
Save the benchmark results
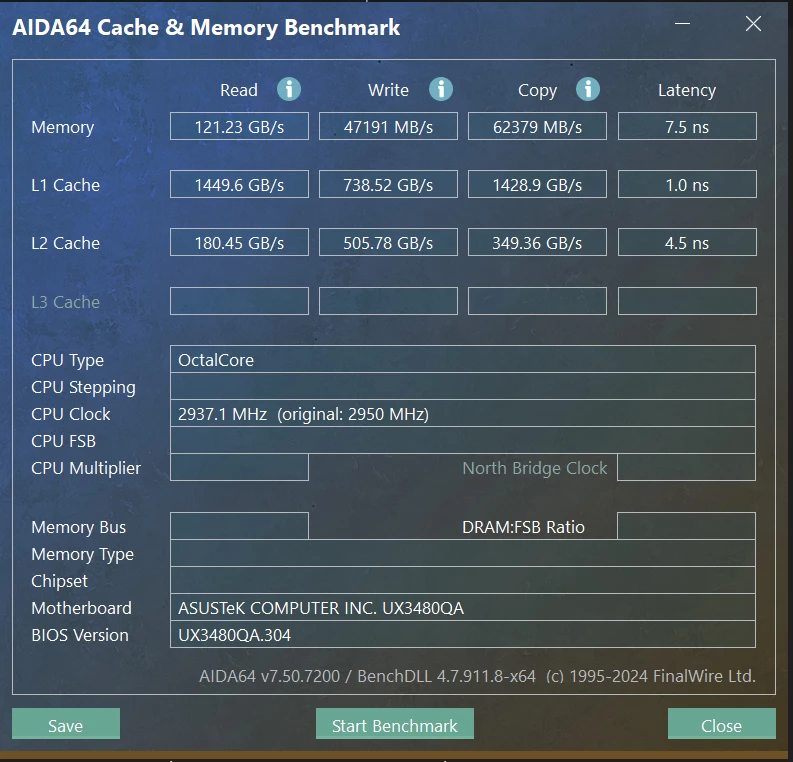[66, 724]
